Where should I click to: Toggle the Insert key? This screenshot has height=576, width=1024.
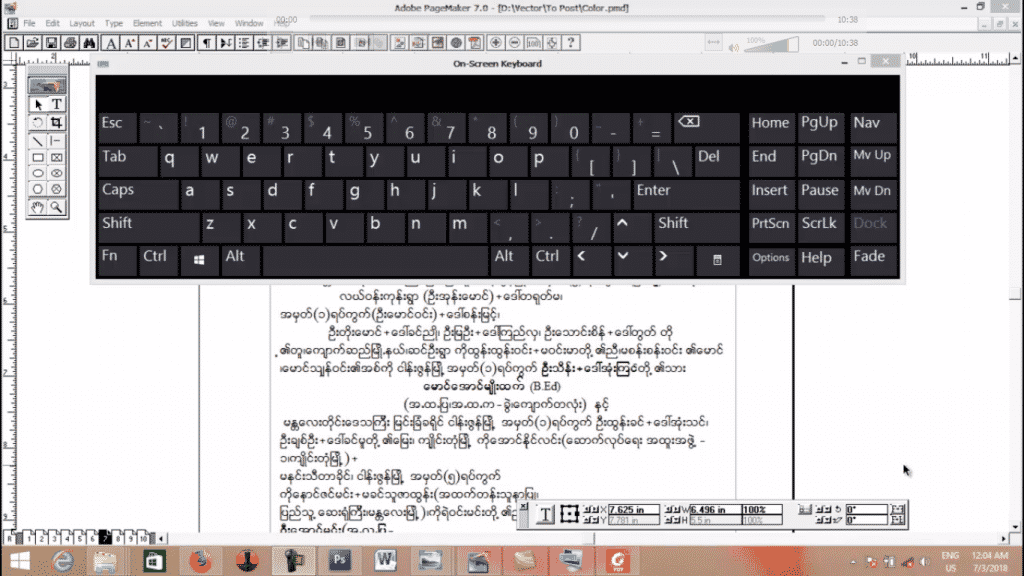(x=771, y=194)
